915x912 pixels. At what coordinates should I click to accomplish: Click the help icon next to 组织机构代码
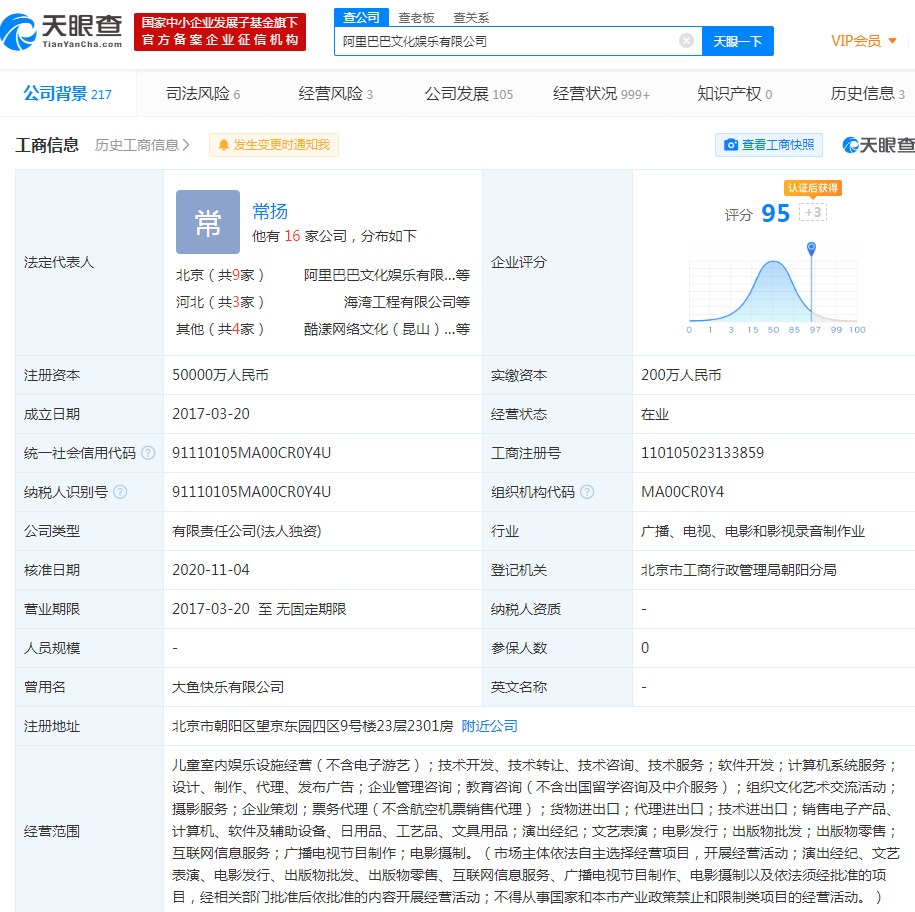pyautogui.click(x=587, y=492)
